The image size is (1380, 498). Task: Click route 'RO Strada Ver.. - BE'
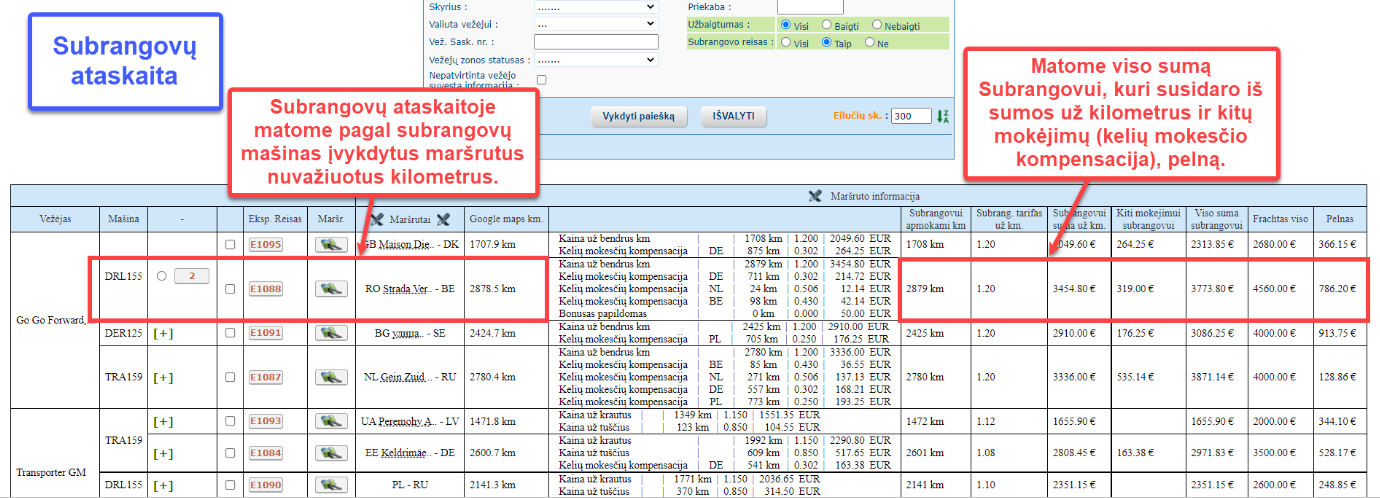(x=410, y=289)
